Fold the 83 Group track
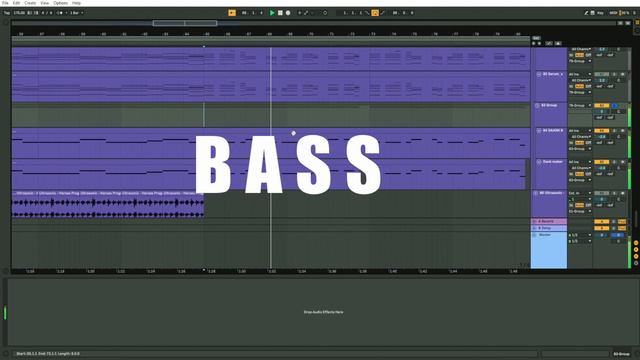The image size is (640, 360). [x=537, y=105]
